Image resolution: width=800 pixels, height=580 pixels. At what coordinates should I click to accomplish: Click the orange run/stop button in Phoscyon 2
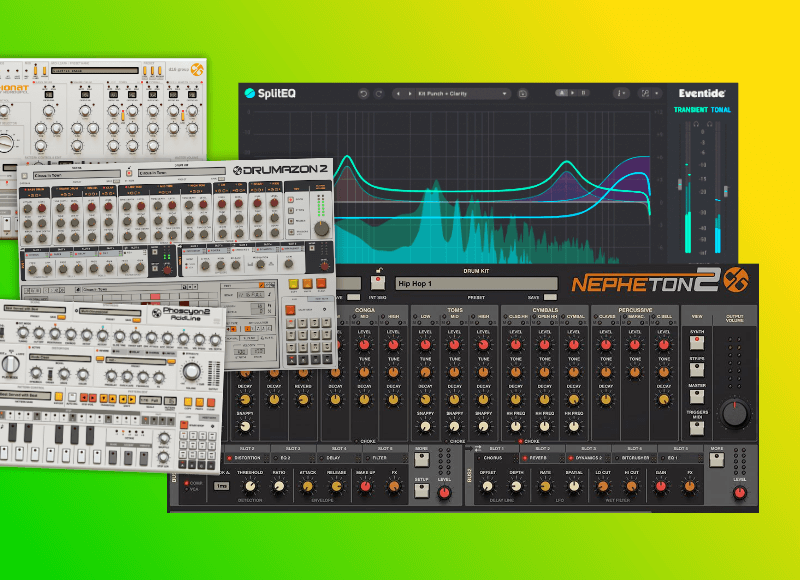coord(184,425)
